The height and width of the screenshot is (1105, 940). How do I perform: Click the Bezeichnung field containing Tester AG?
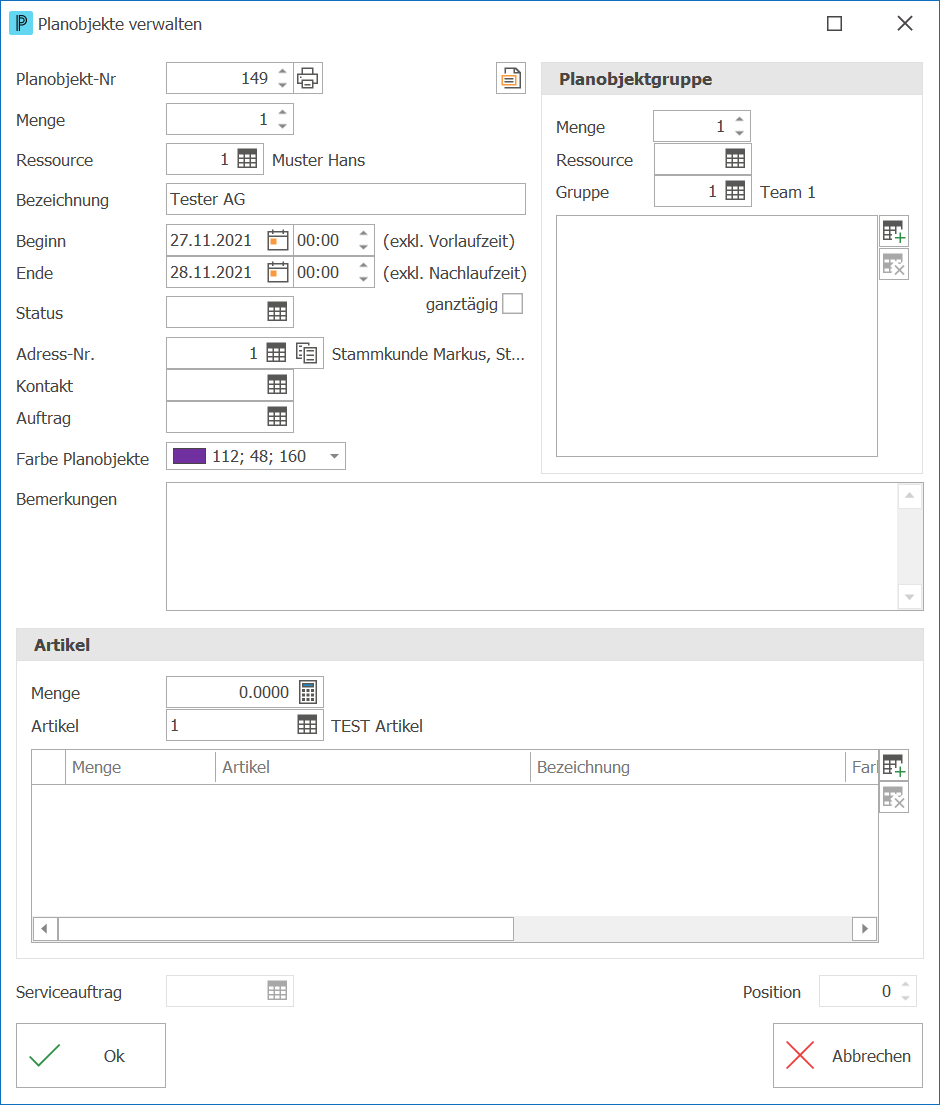[346, 199]
